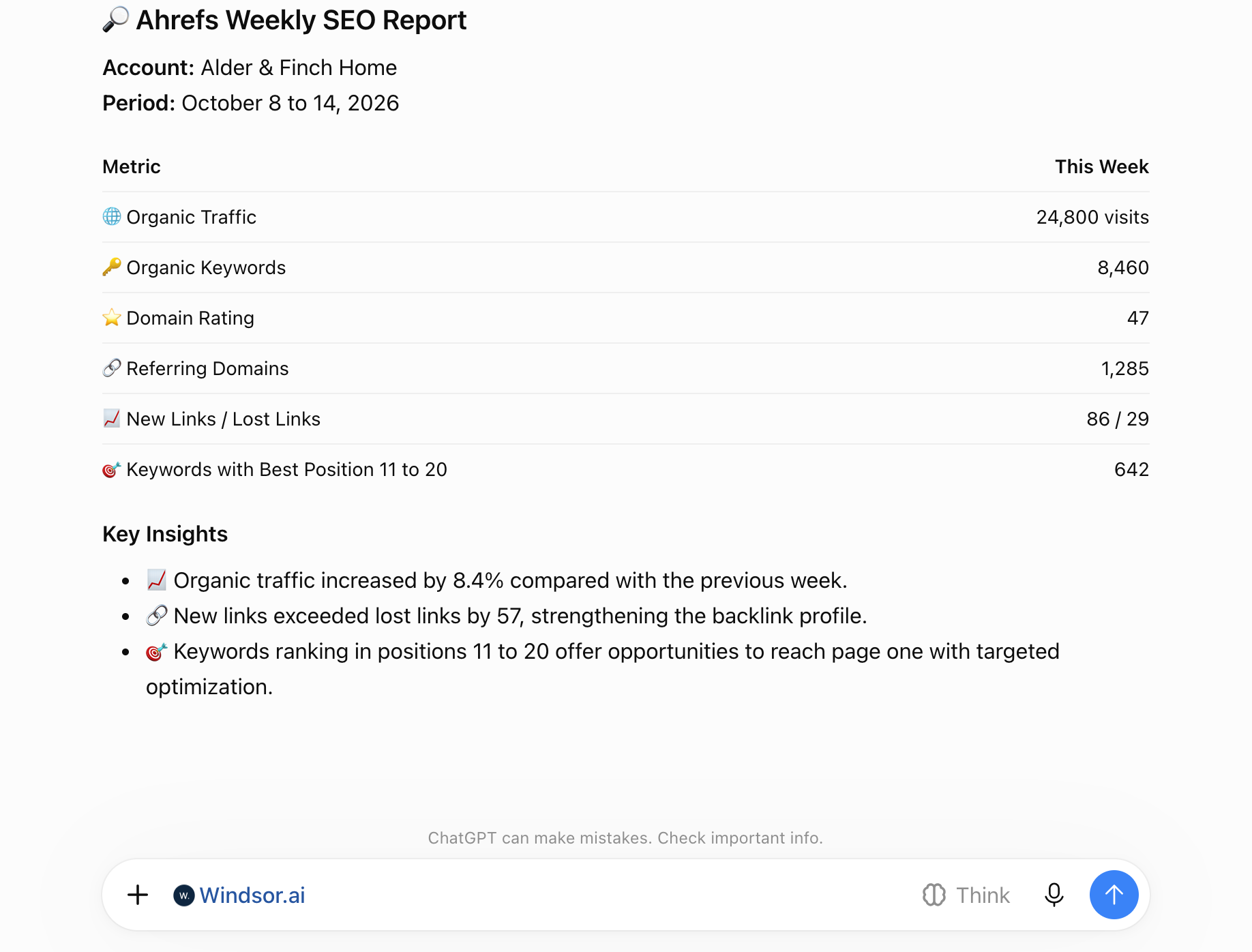Click the "Metric" column header
Viewport: 1252px width, 952px height.
coord(132,166)
